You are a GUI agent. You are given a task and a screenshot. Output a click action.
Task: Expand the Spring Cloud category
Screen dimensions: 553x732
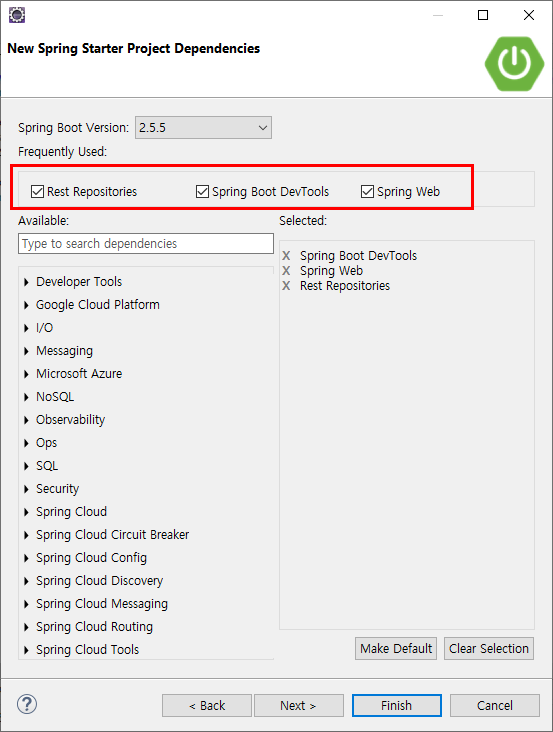(x=26, y=512)
